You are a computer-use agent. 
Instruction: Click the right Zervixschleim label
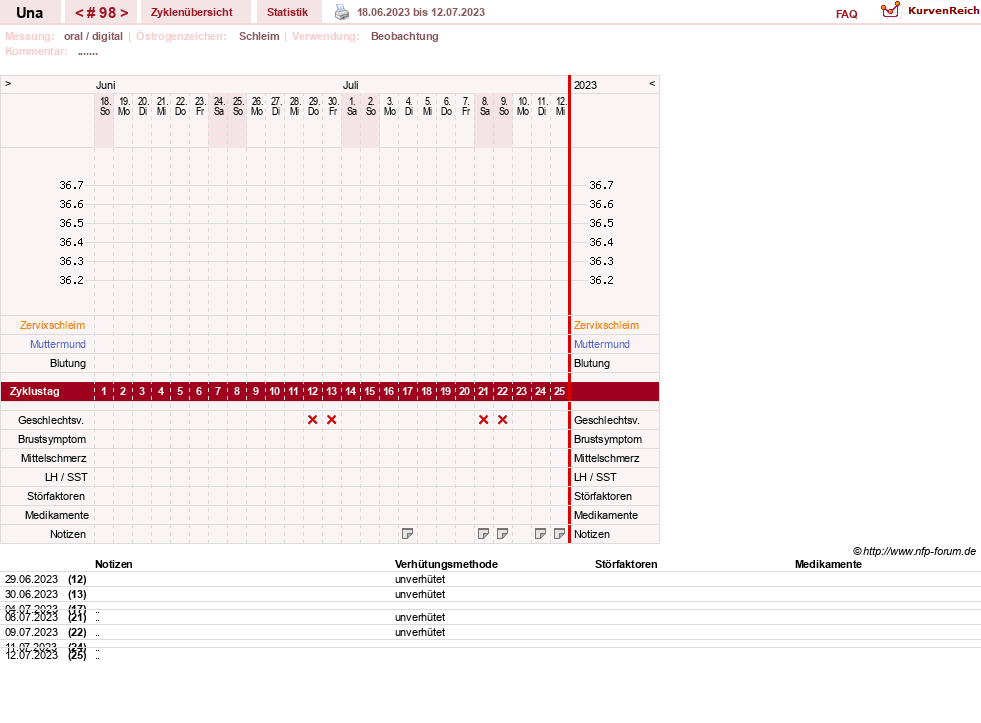(x=606, y=325)
